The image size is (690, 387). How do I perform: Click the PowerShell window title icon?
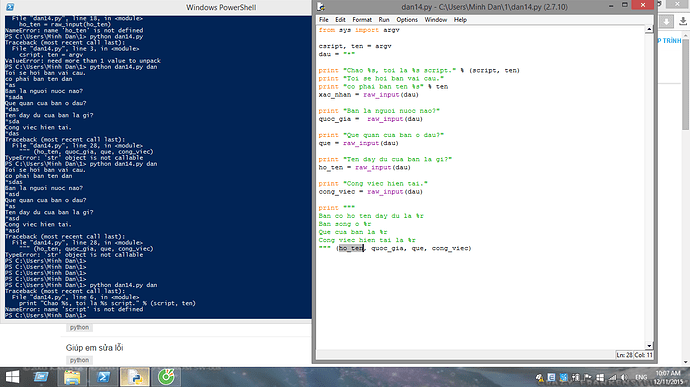click(10, 7)
